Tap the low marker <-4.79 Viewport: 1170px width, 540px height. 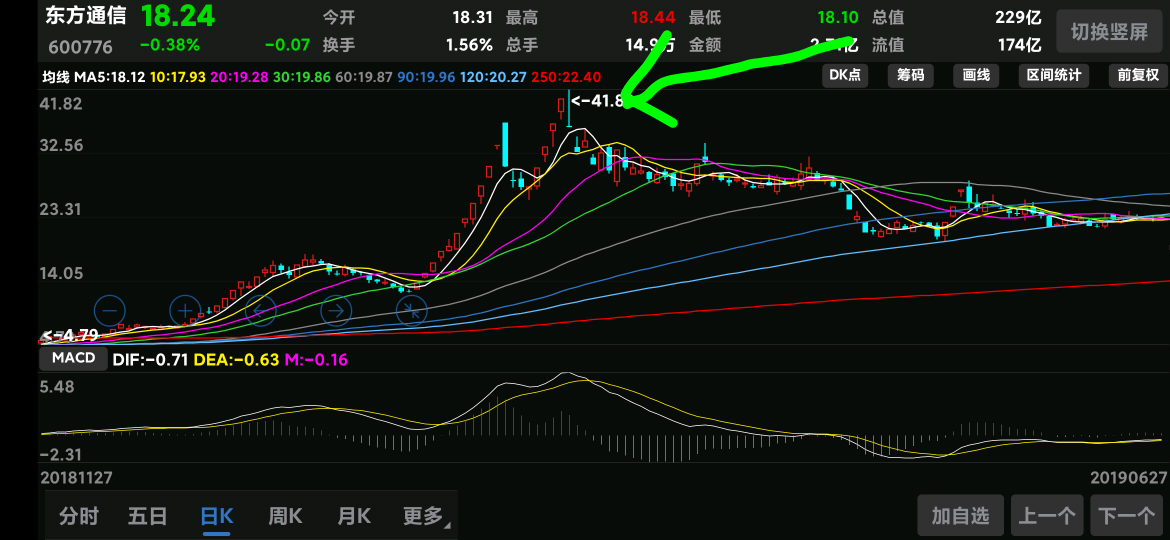(x=70, y=335)
